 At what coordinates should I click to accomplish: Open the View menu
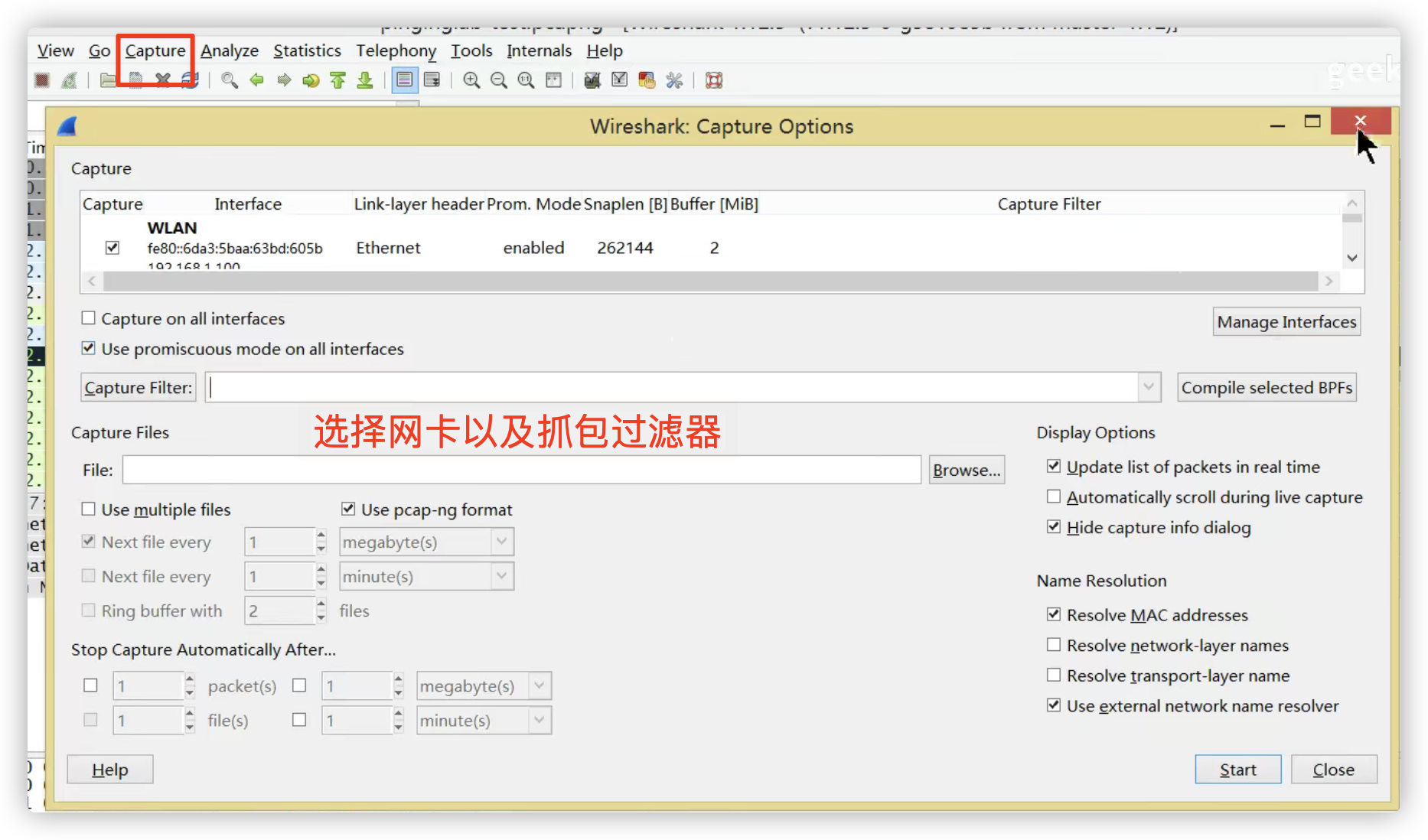[55, 50]
